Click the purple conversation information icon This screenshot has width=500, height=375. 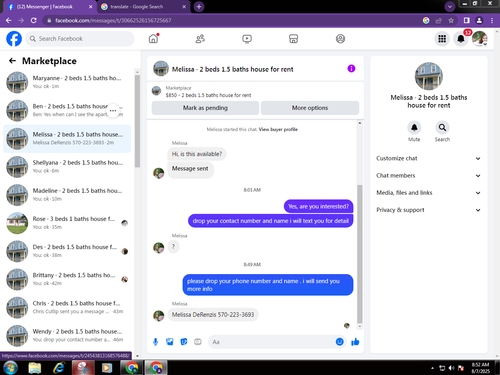click(x=351, y=69)
